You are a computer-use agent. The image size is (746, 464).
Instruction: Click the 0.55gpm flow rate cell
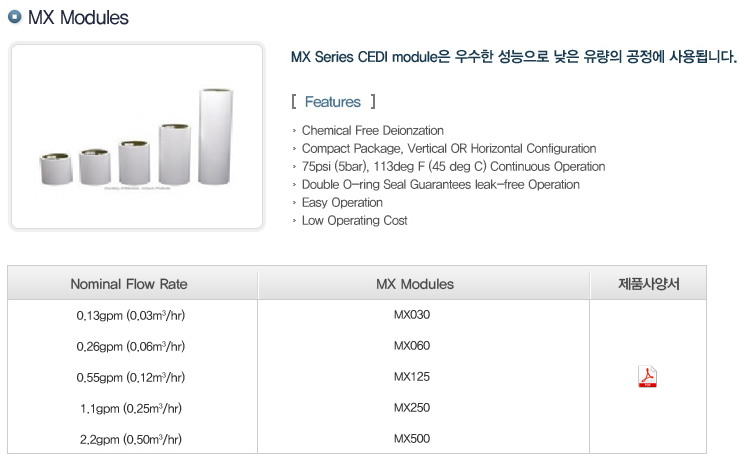point(131,377)
